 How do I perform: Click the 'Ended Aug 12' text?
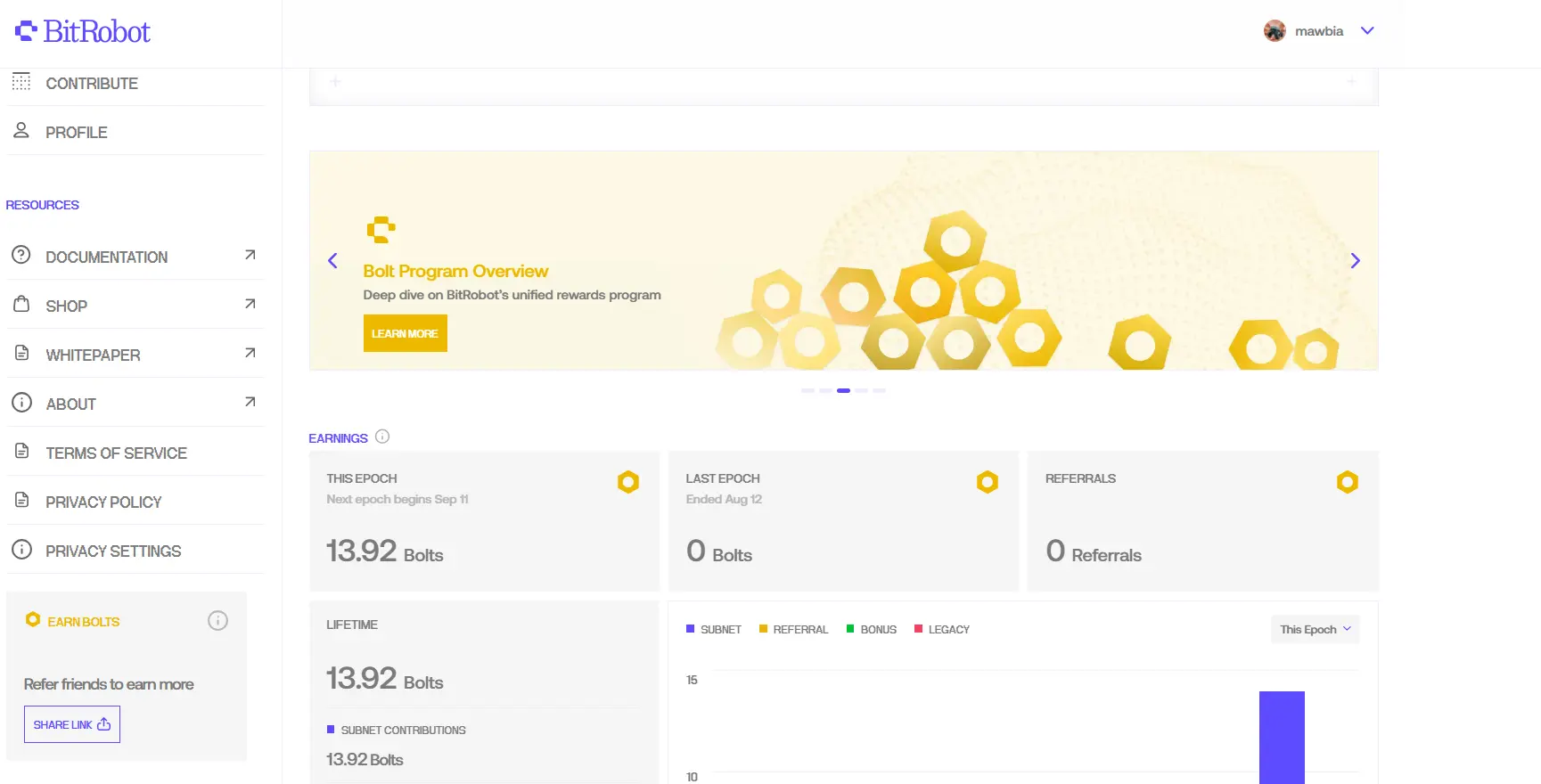pyautogui.click(x=724, y=499)
